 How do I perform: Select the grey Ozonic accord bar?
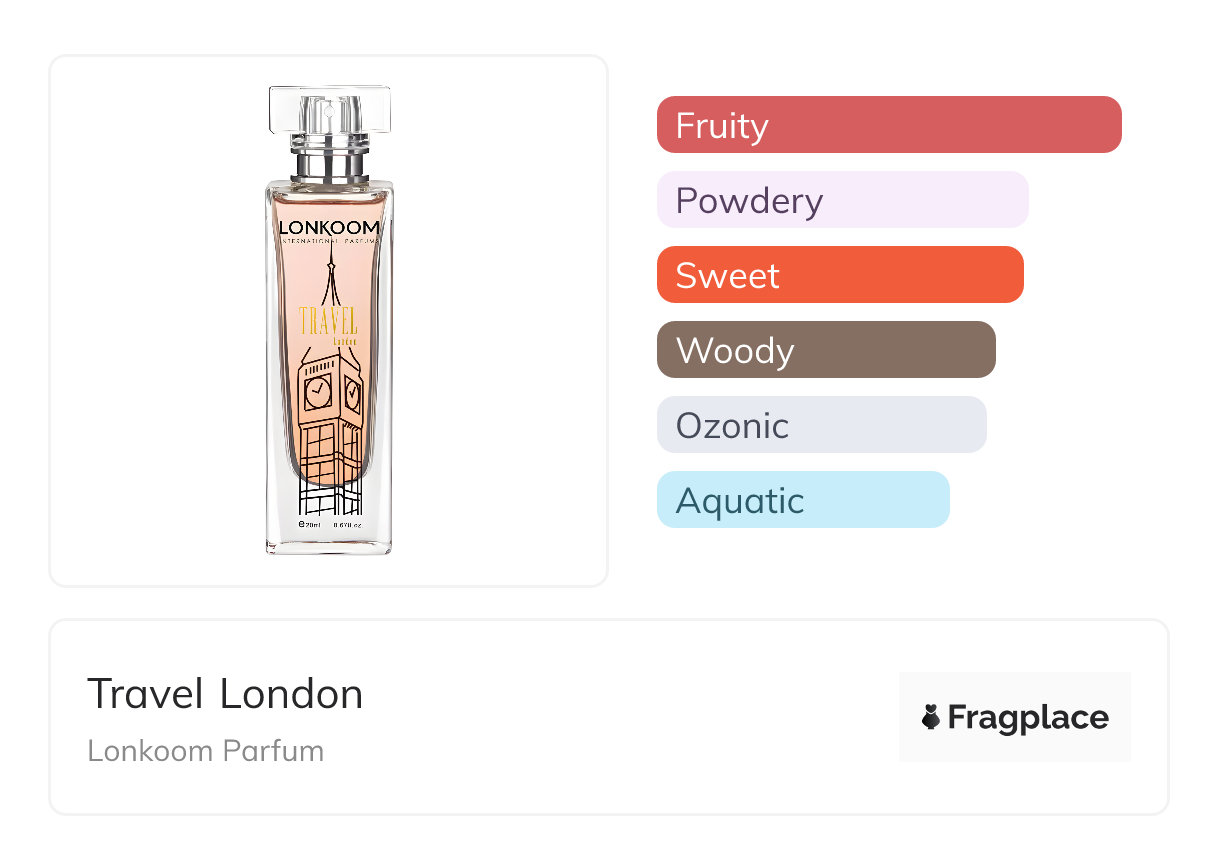(x=821, y=425)
